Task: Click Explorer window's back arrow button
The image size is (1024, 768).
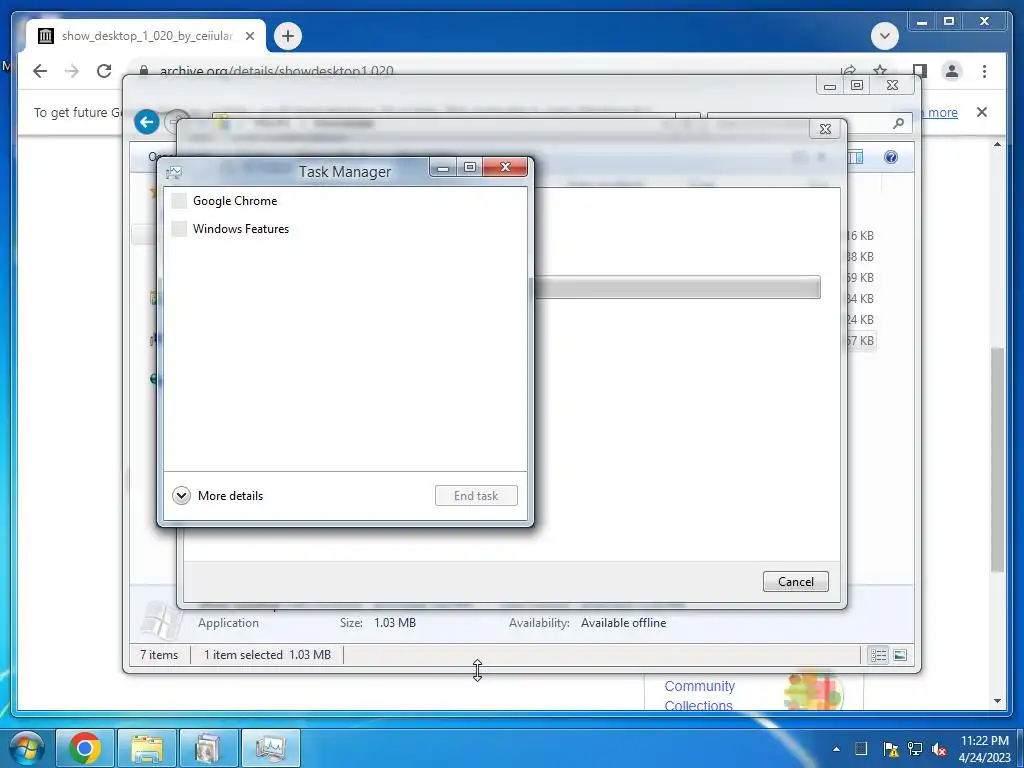Action: pos(147,122)
